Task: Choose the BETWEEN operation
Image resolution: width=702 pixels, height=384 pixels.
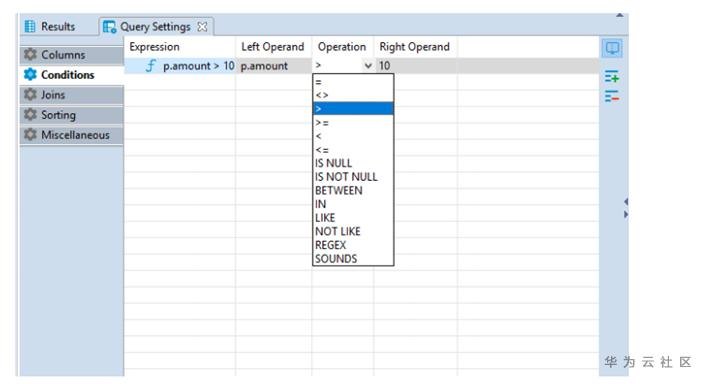Action: (x=353, y=191)
